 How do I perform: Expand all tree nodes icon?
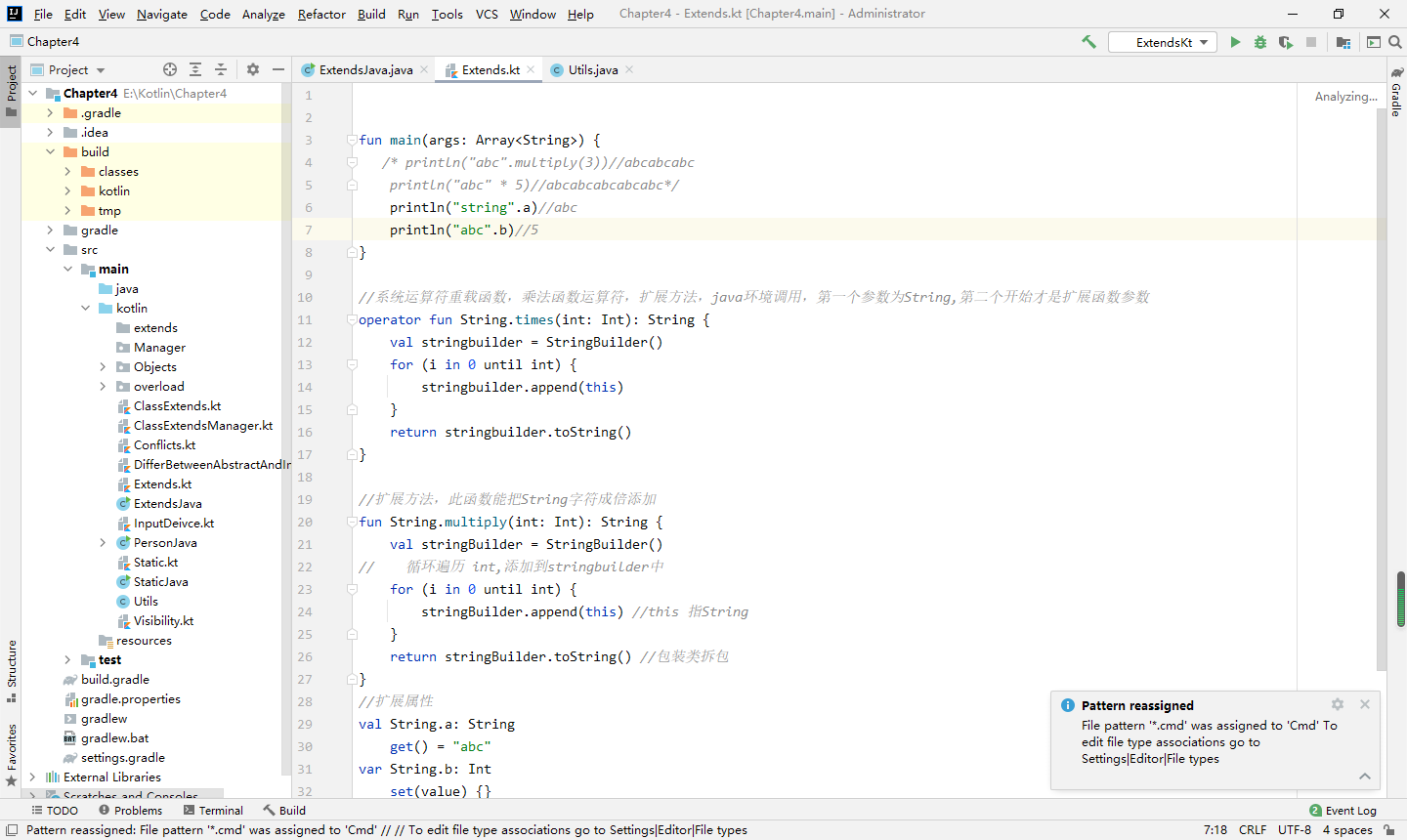tap(195, 69)
